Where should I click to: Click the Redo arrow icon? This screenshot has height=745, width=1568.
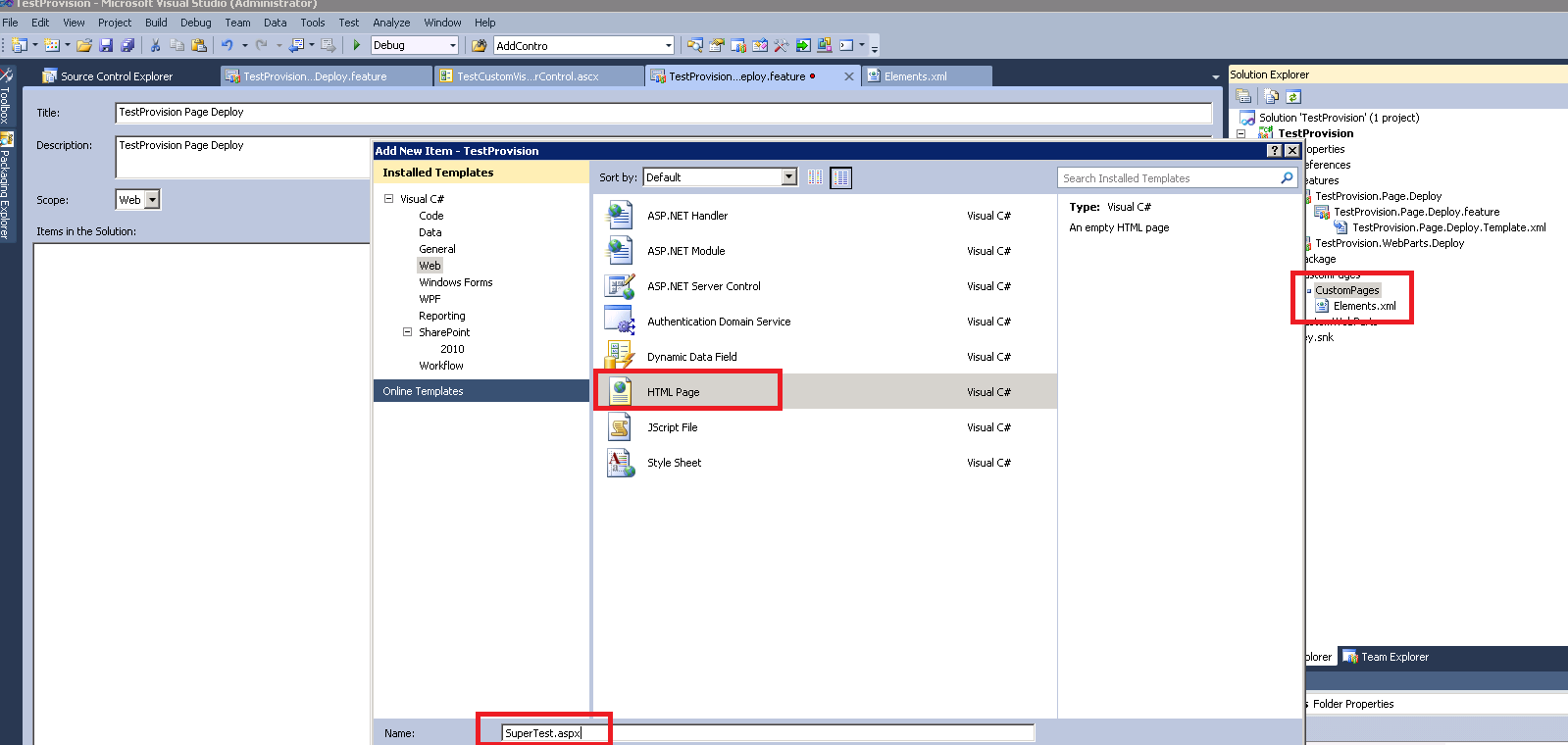(x=262, y=45)
